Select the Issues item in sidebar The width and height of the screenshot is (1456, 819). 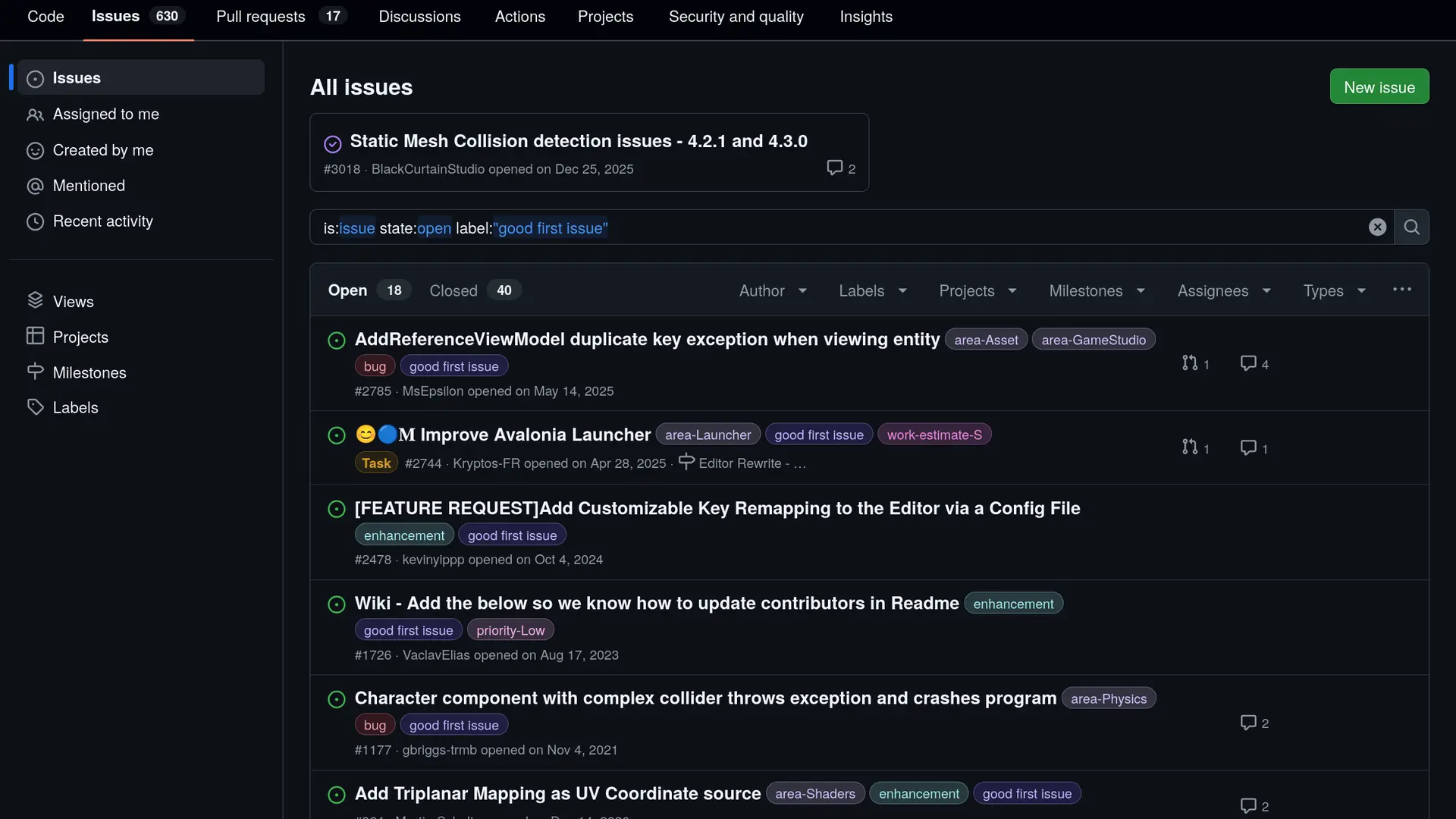click(x=141, y=77)
